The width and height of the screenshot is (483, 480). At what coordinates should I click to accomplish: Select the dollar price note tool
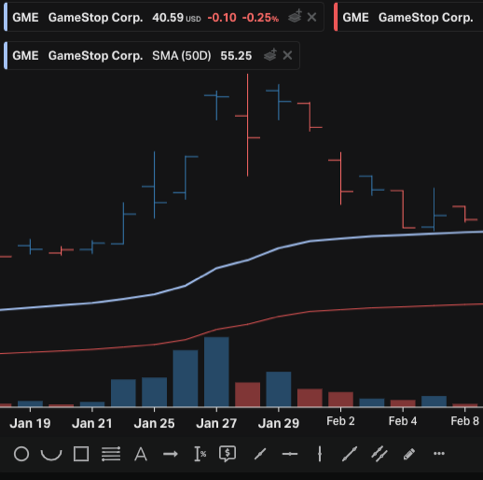click(x=228, y=454)
